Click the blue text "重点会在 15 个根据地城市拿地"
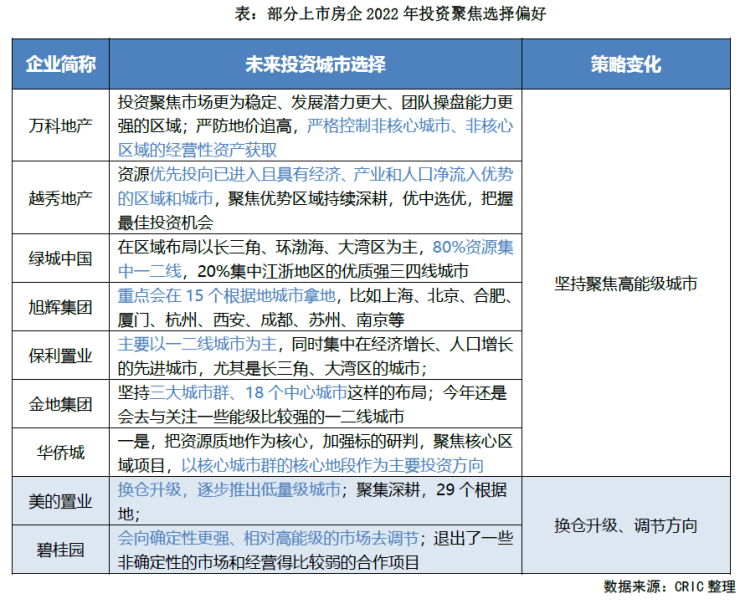This screenshot has height=604, width=740. tap(226, 296)
